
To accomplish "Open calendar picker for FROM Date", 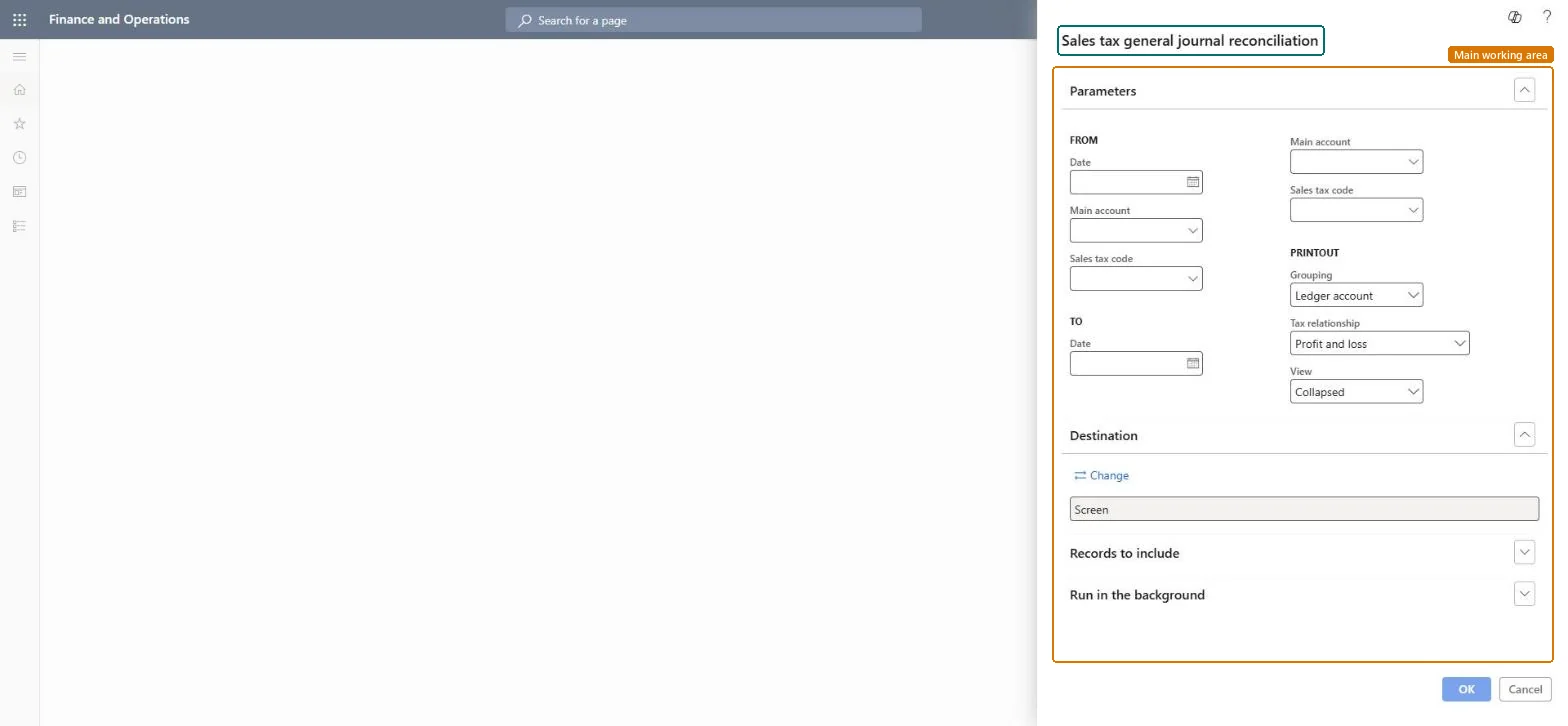I will (x=1192, y=182).
